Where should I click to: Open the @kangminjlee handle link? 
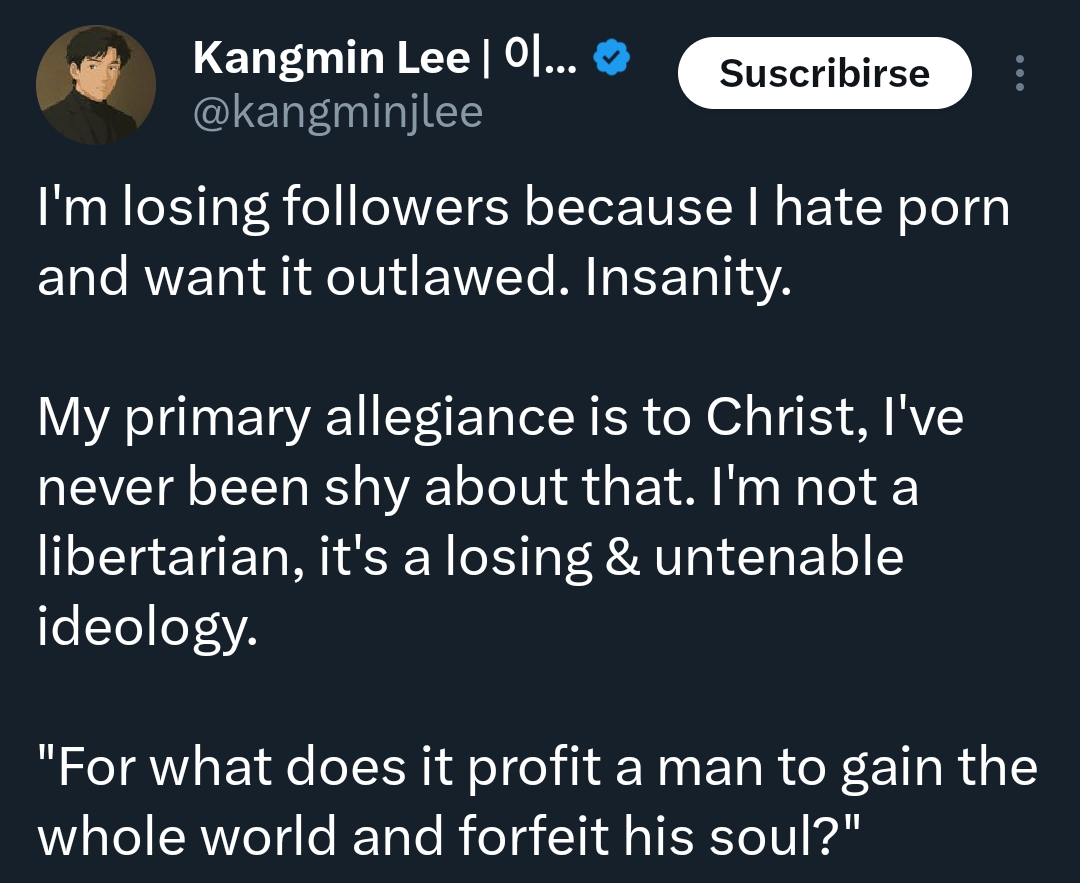click(x=337, y=113)
